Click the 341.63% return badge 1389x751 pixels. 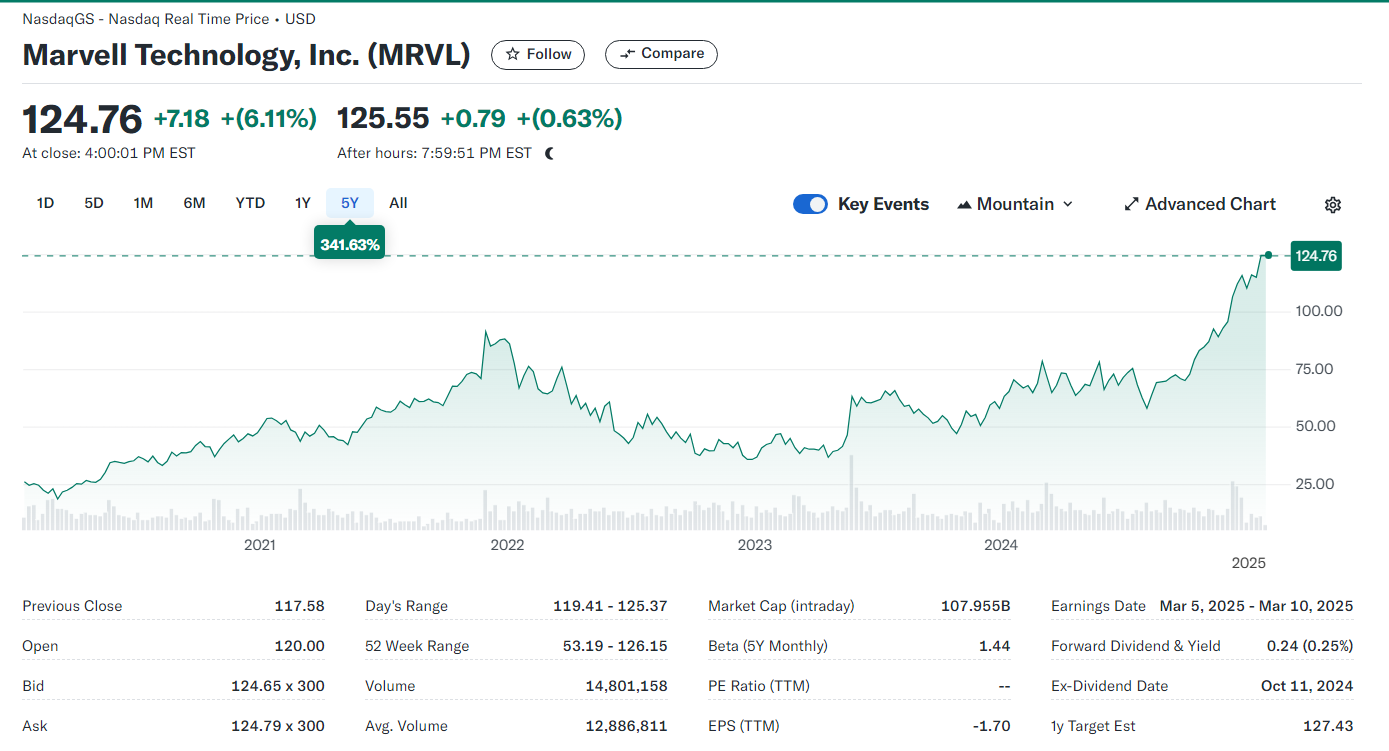click(350, 244)
